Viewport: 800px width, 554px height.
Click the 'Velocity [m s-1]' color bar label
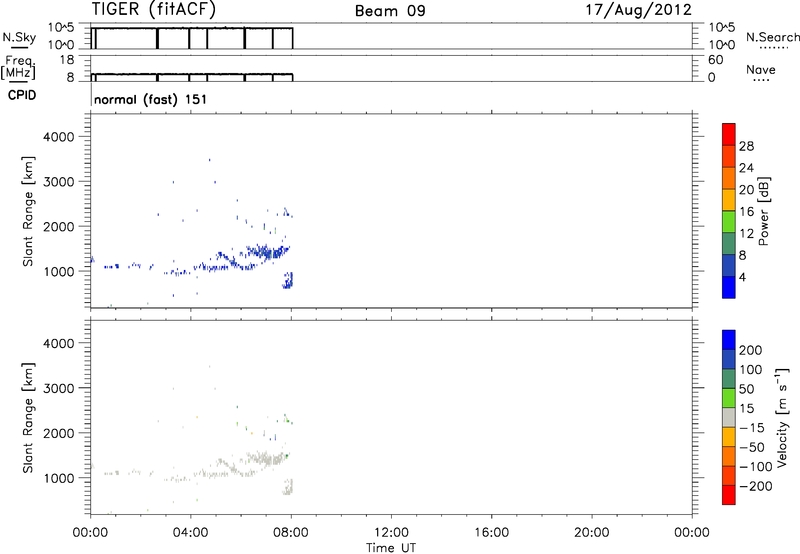pyautogui.click(x=781, y=417)
